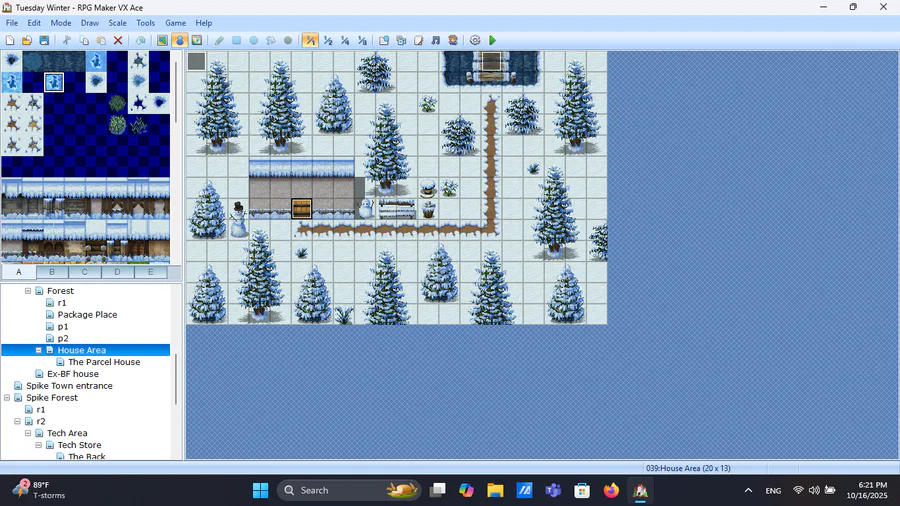The height and width of the screenshot is (506, 900).
Task: Open File Explorer from the taskbar
Action: tap(495, 491)
